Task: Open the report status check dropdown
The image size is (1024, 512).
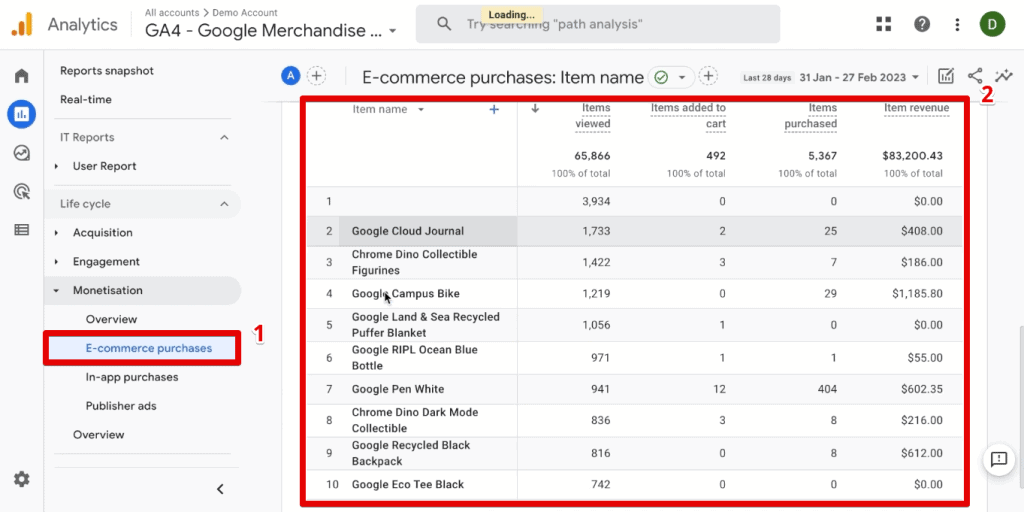Action: coord(670,77)
